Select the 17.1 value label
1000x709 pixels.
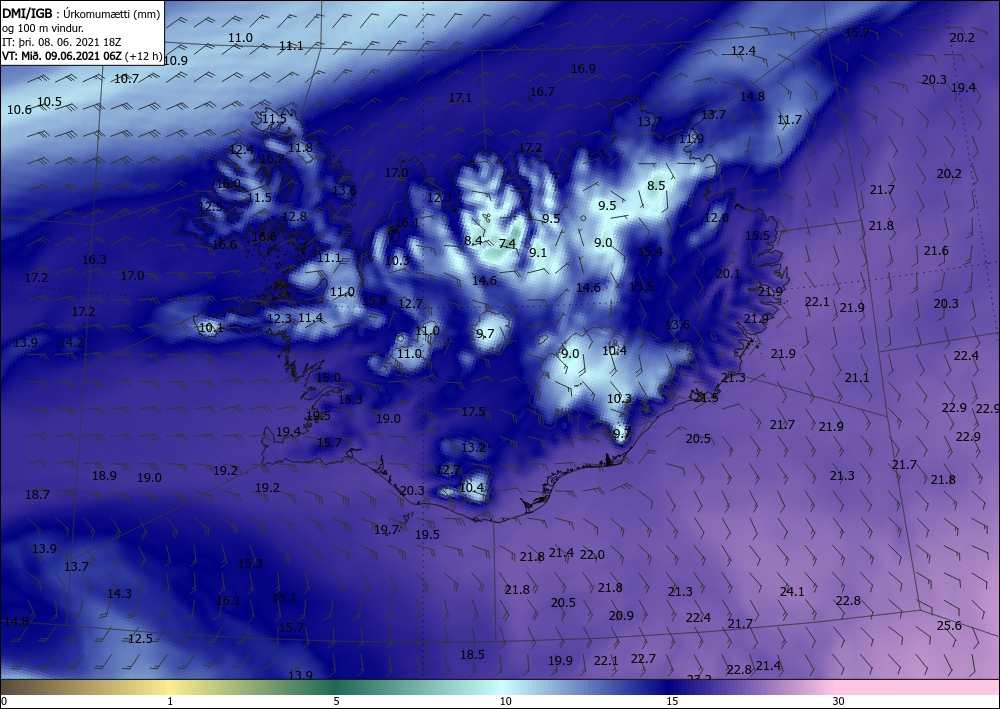460,98
